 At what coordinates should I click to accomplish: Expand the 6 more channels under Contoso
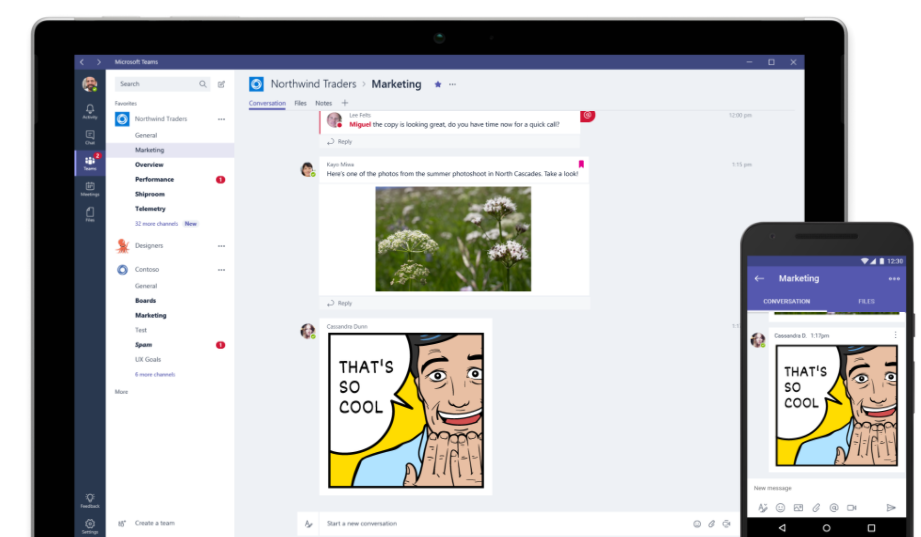(155, 375)
